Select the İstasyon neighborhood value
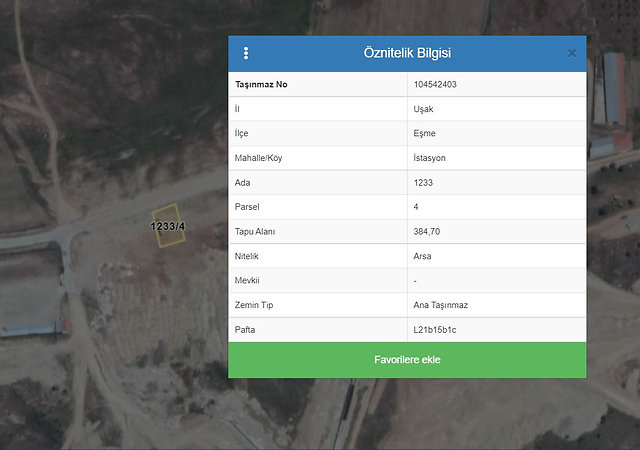Screen dimensions: 640x450 tap(432, 158)
